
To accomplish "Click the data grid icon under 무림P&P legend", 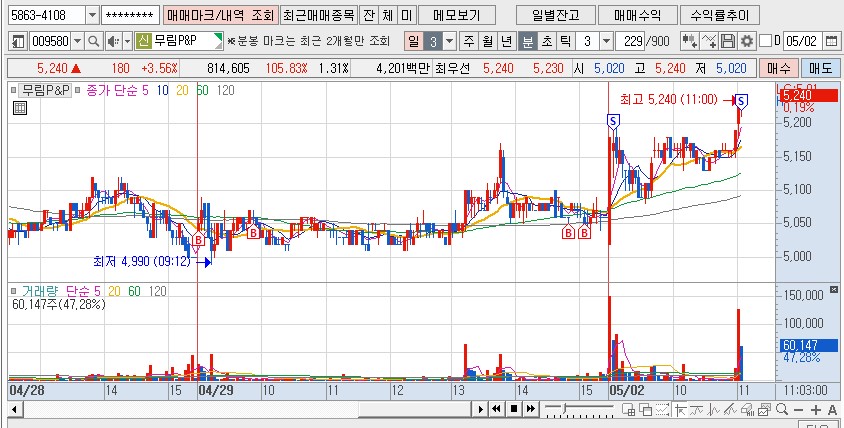I will pyautogui.click(x=19, y=108).
